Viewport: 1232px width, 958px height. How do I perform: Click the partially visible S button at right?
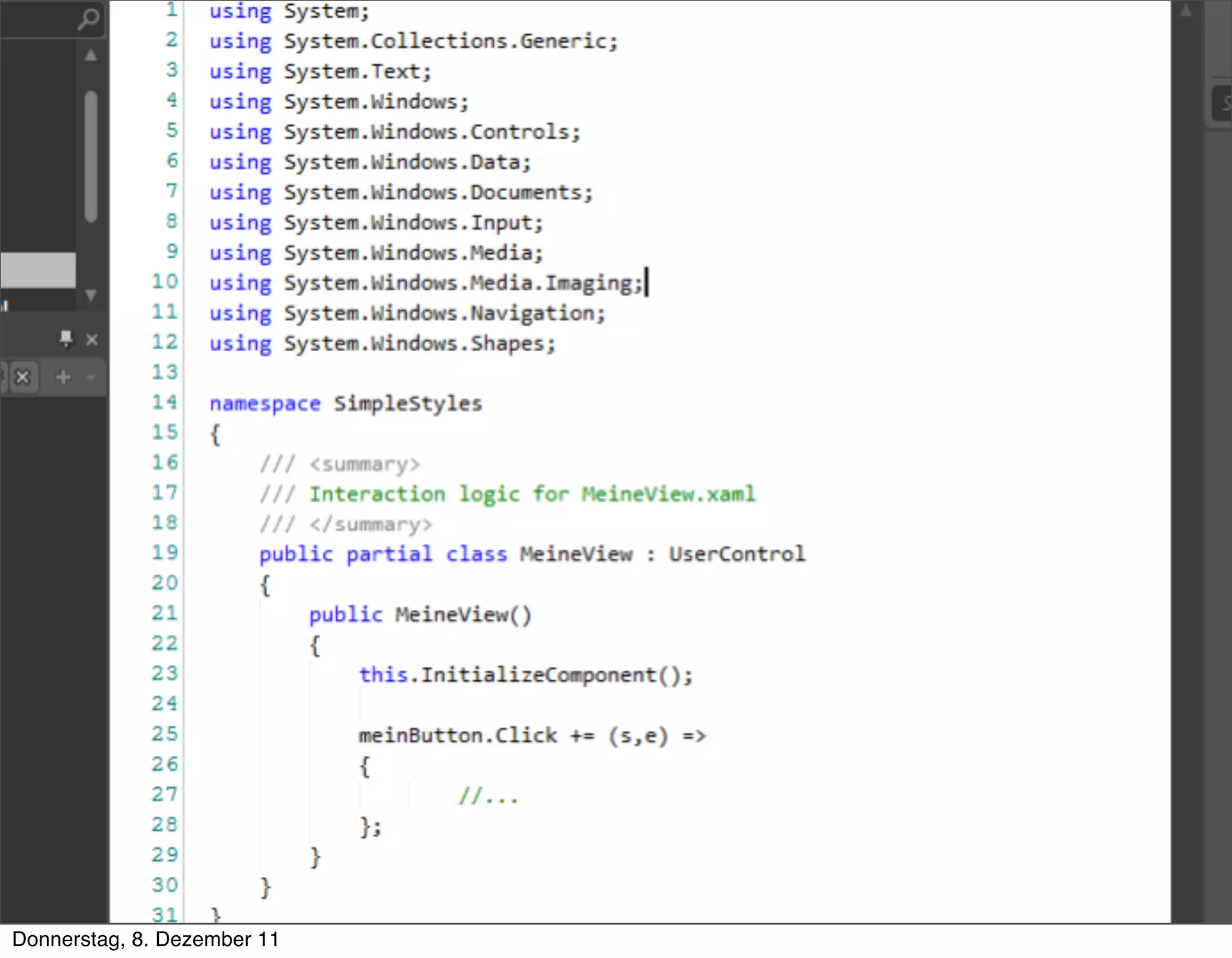[1224, 104]
